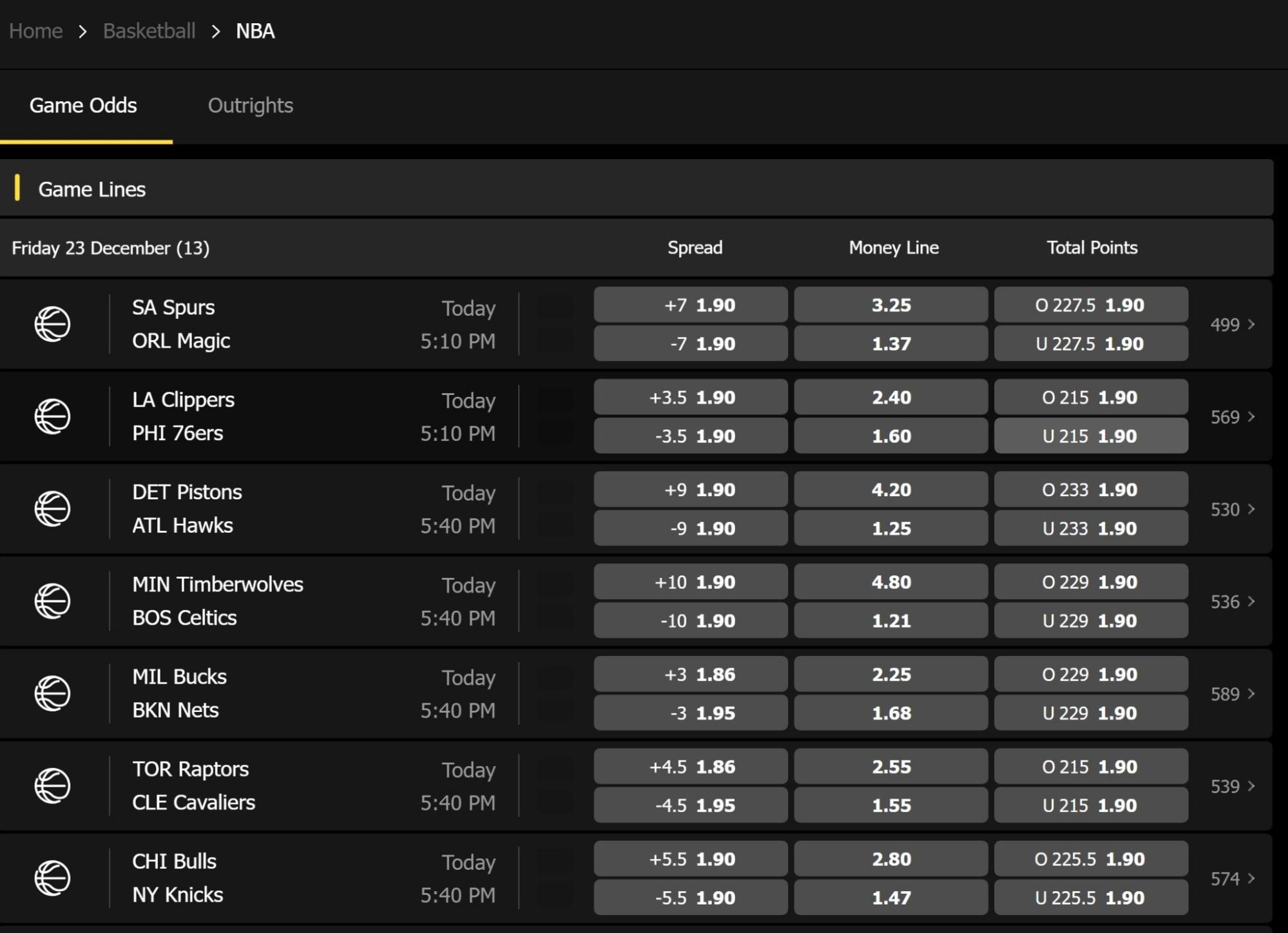
Task: Pick Over 227.5 total points
Action: pyautogui.click(x=1091, y=305)
